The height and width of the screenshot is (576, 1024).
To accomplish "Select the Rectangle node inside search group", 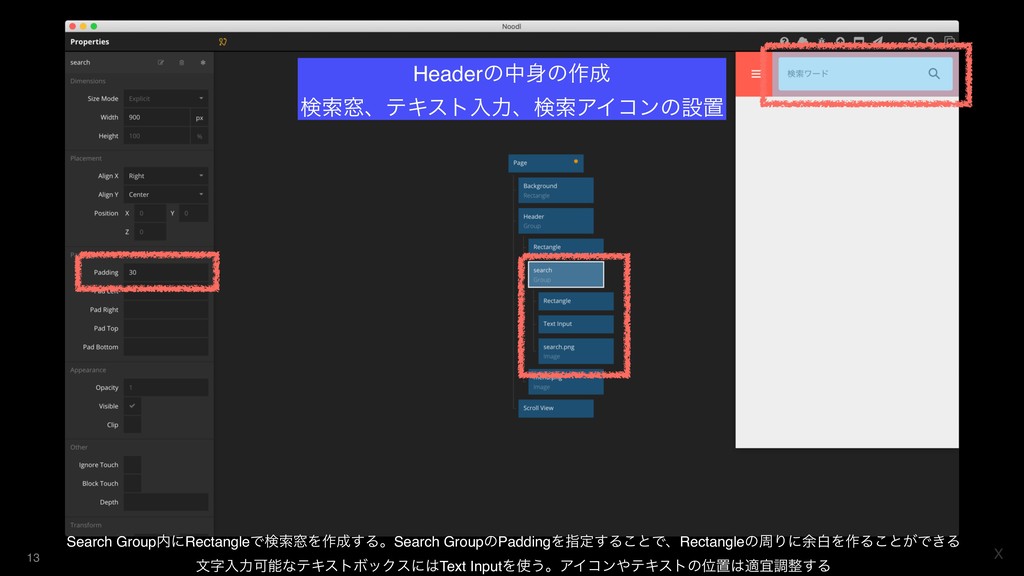I will click(576, 301).
